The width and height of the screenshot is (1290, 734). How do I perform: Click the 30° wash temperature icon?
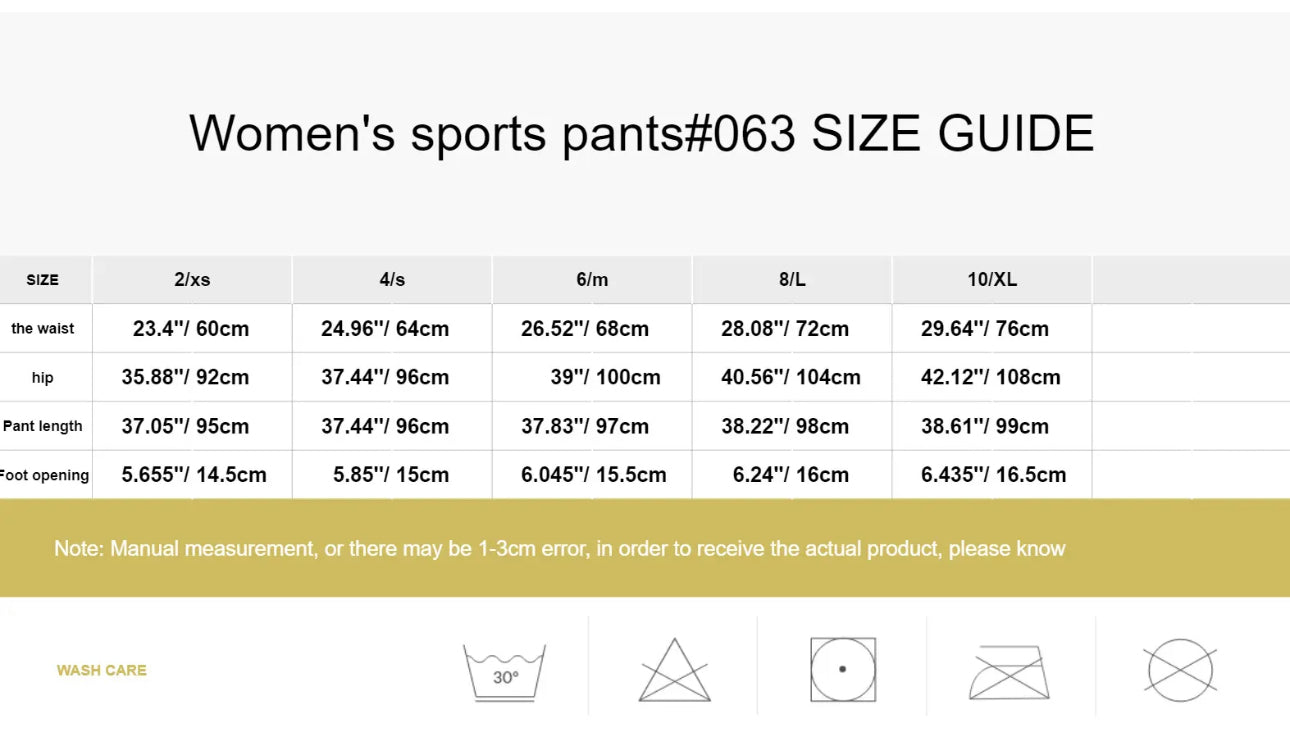coord(505,671)
